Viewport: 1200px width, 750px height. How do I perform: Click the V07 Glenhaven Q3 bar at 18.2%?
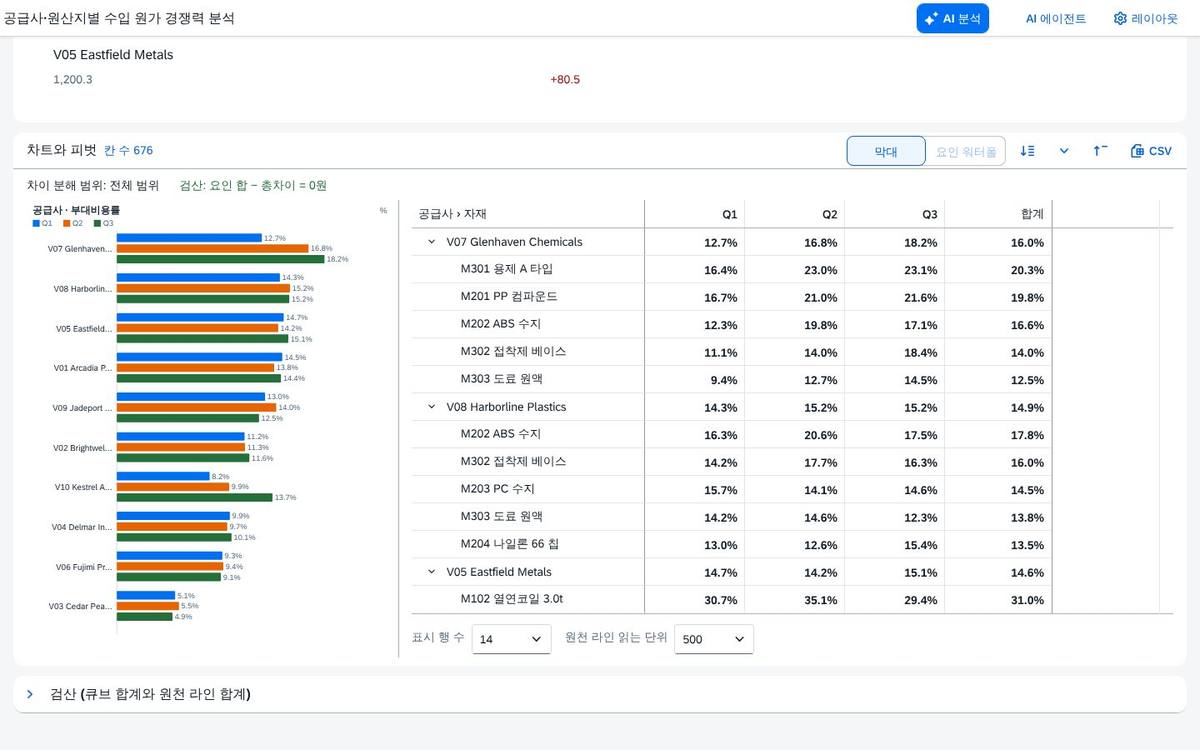pos(220,259)
